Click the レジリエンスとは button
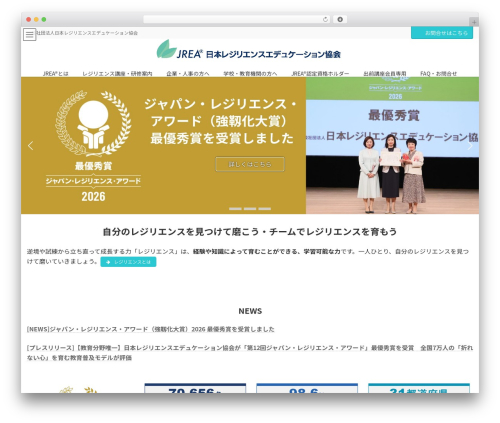This screenshot has width=500, height=423. (x=128, y=262)
